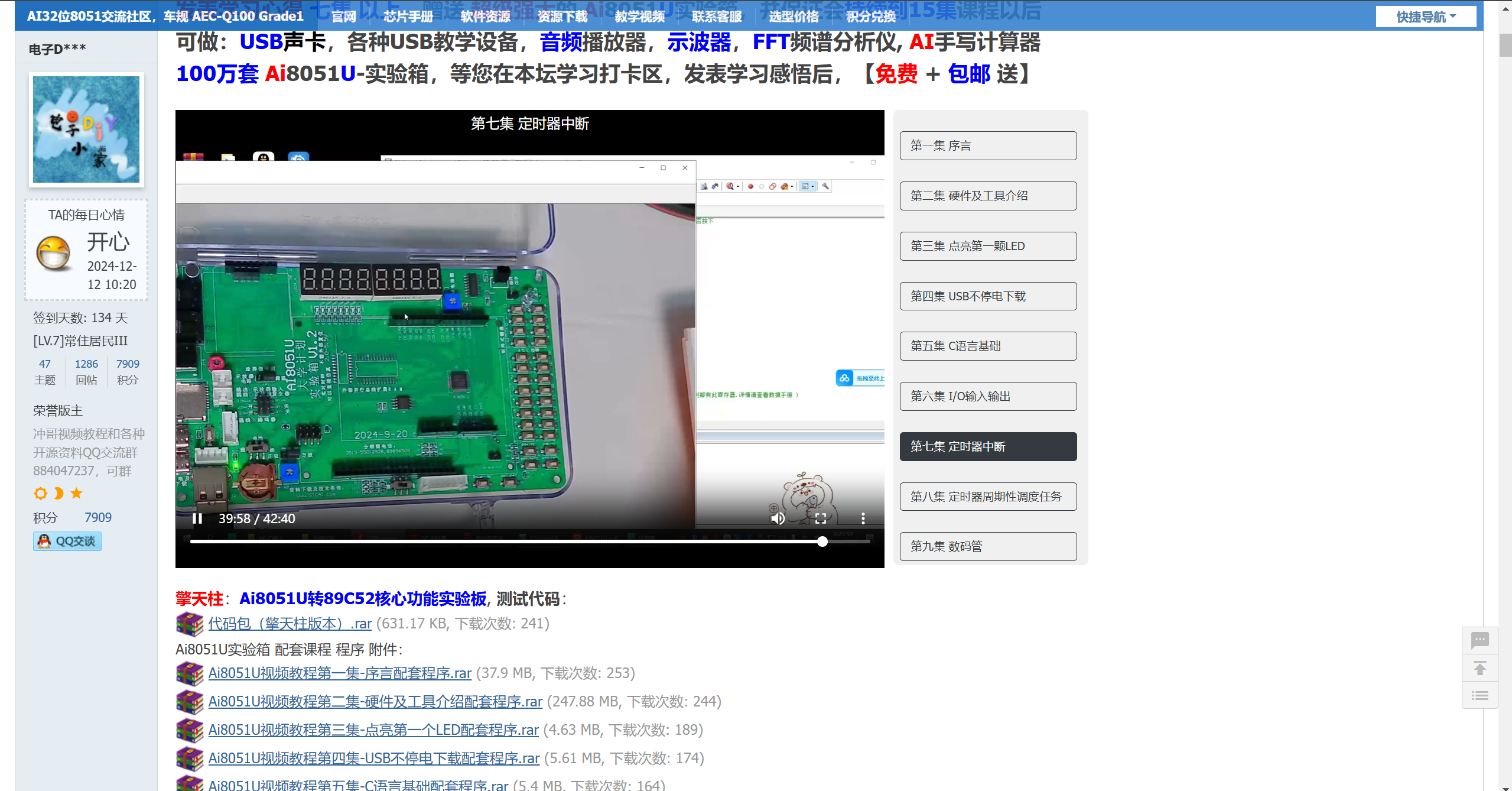
Task: Download 第二集-硬件及工具介绍配套程序.rar
Action: point(375,702)
